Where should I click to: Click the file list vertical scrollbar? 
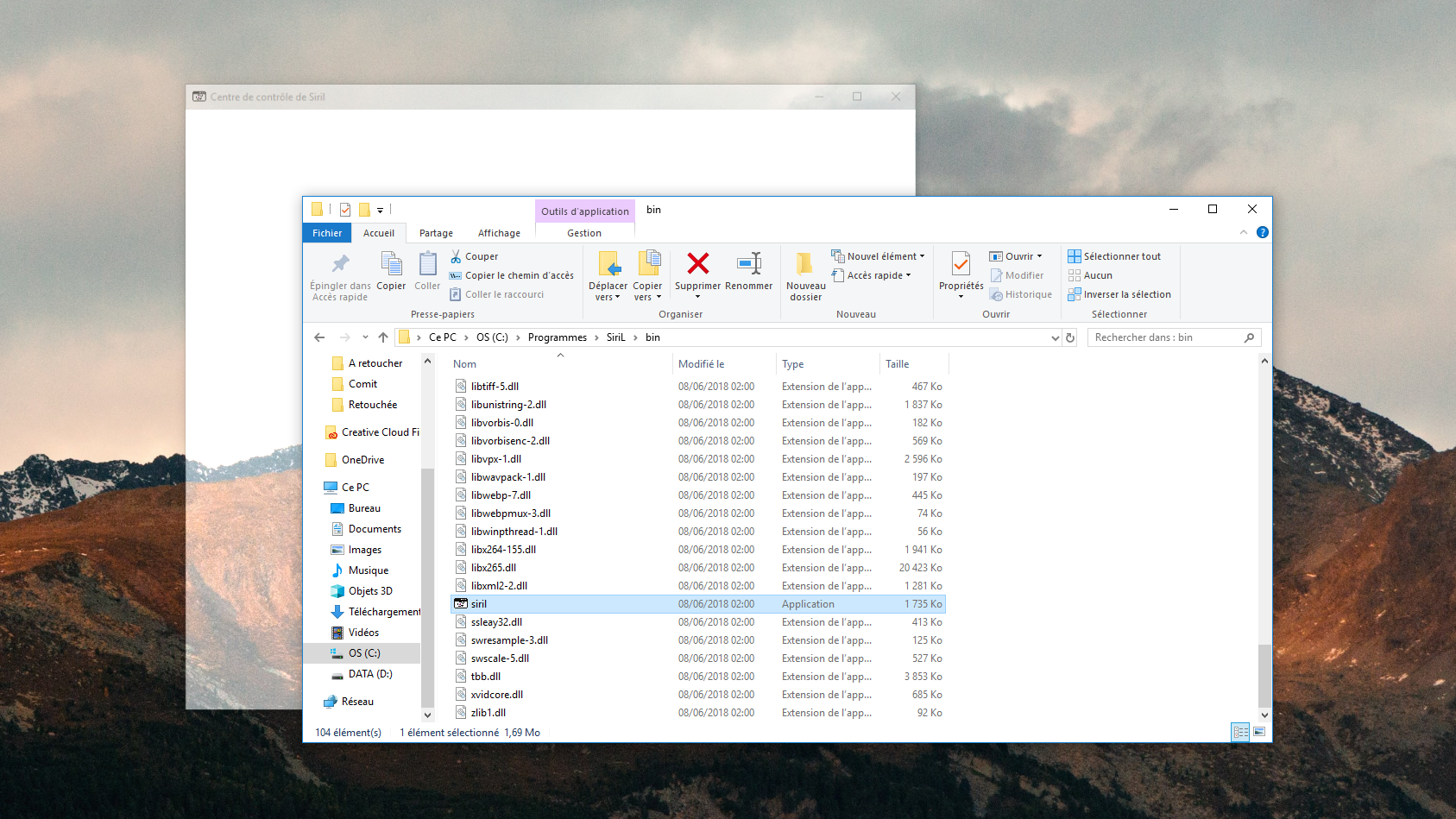(1264, 673)
